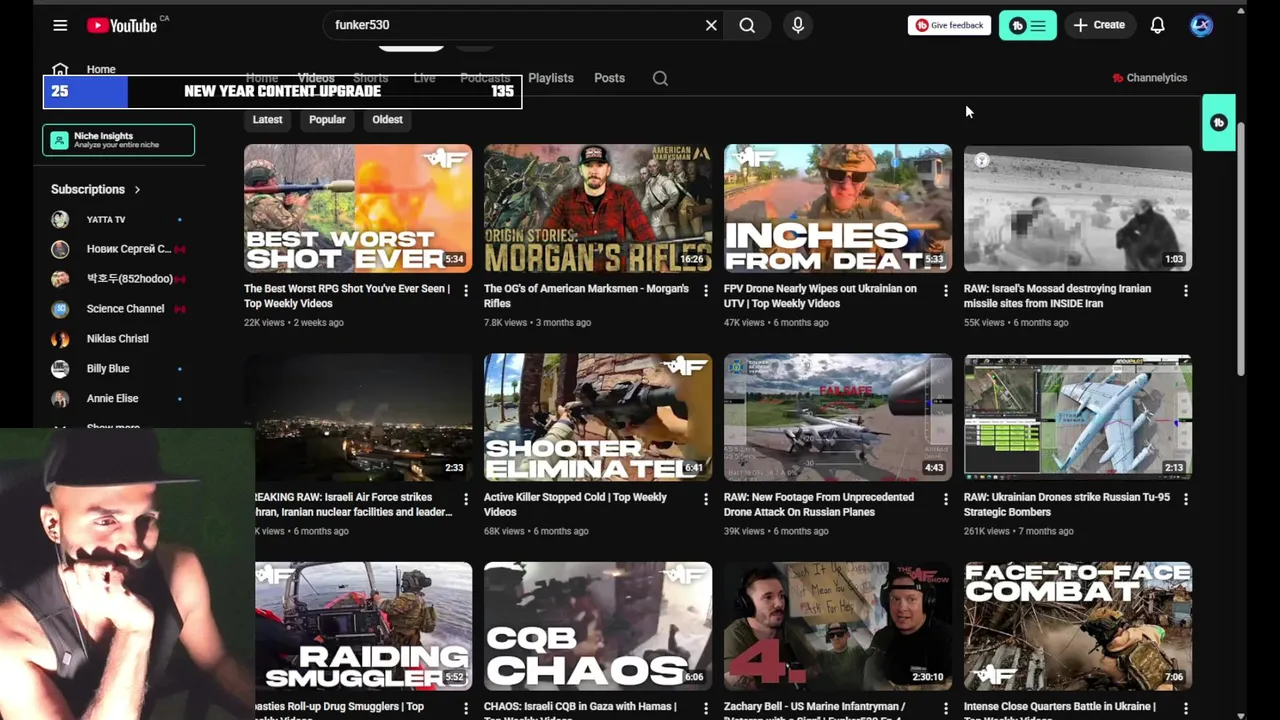Image resolution: width=1280 pixels, height=720 pixels.
Task: Open the hamburger guide menu
Action: [x=60, y=25]
